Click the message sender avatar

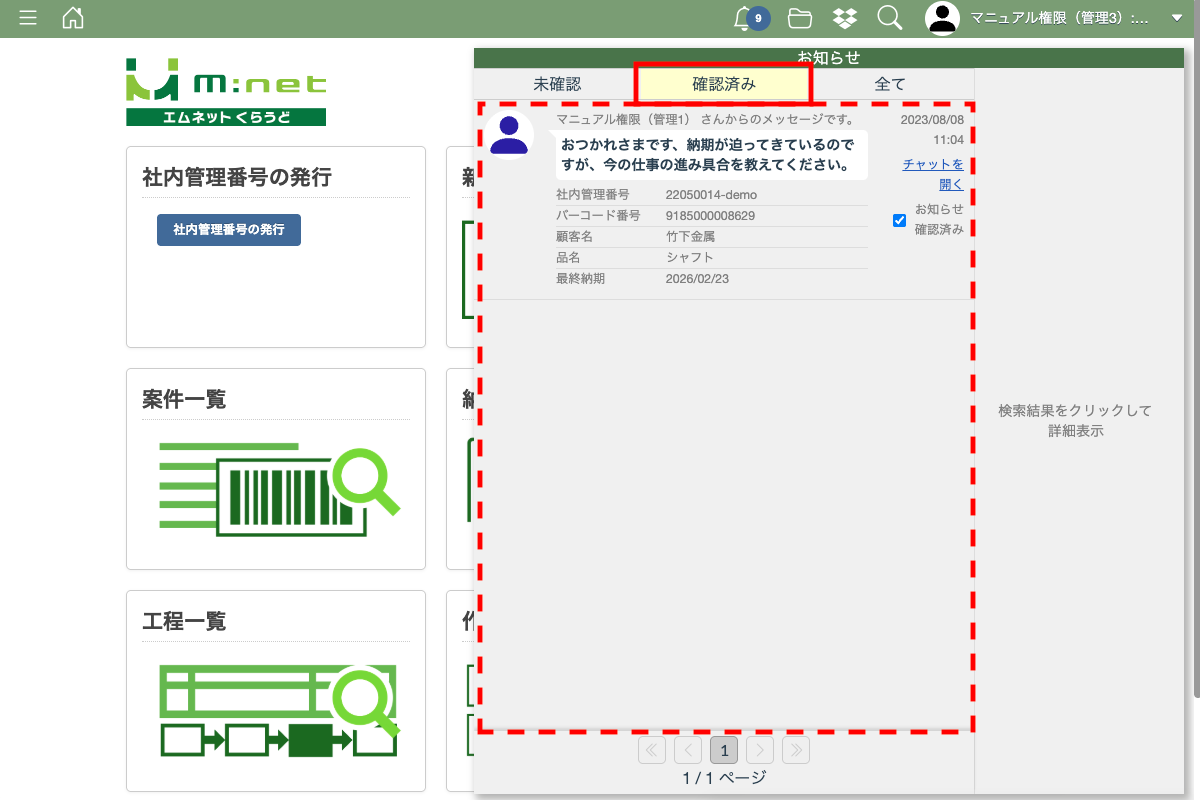[x=510, y=134]
